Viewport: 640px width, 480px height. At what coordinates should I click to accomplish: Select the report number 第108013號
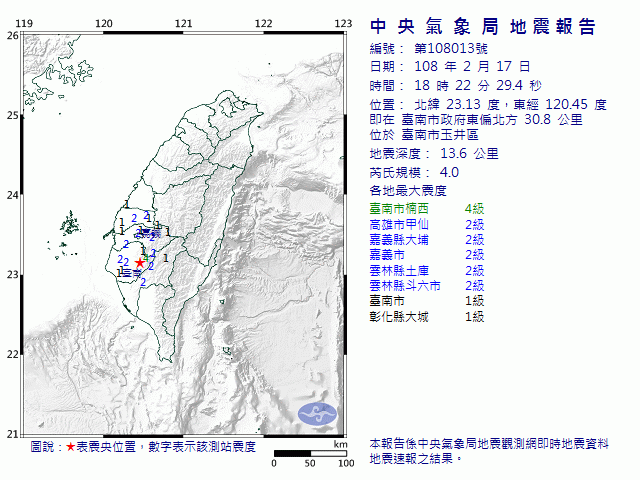pos(451,49)
